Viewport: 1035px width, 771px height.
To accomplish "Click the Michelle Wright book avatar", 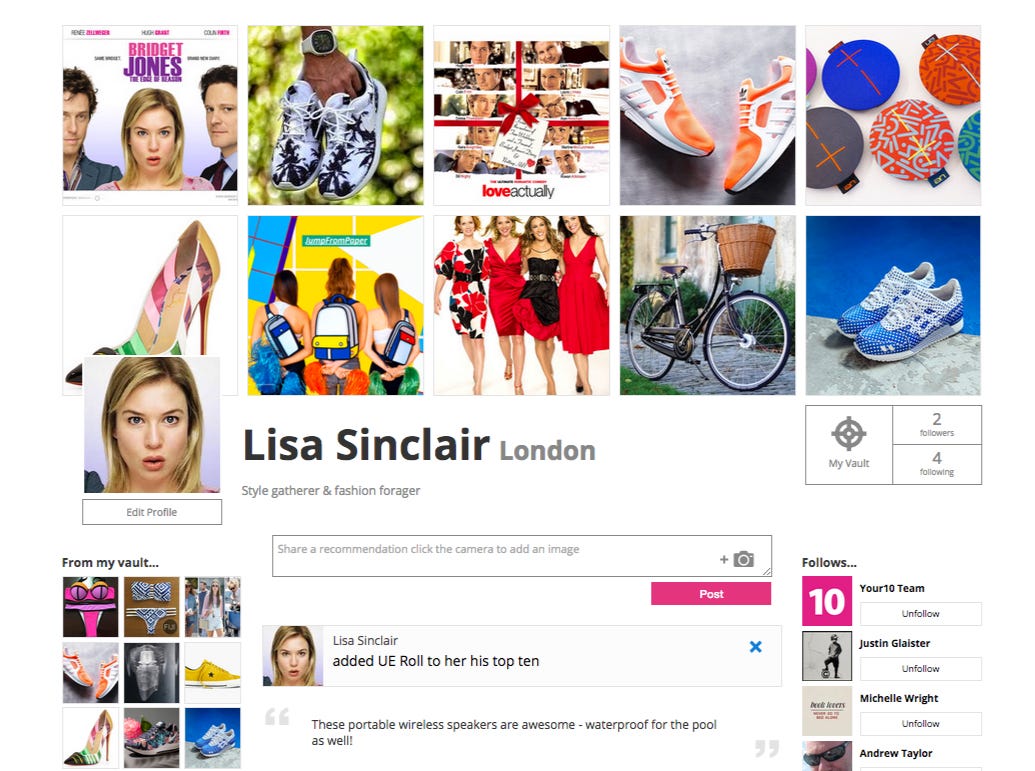I will (826, 711).
